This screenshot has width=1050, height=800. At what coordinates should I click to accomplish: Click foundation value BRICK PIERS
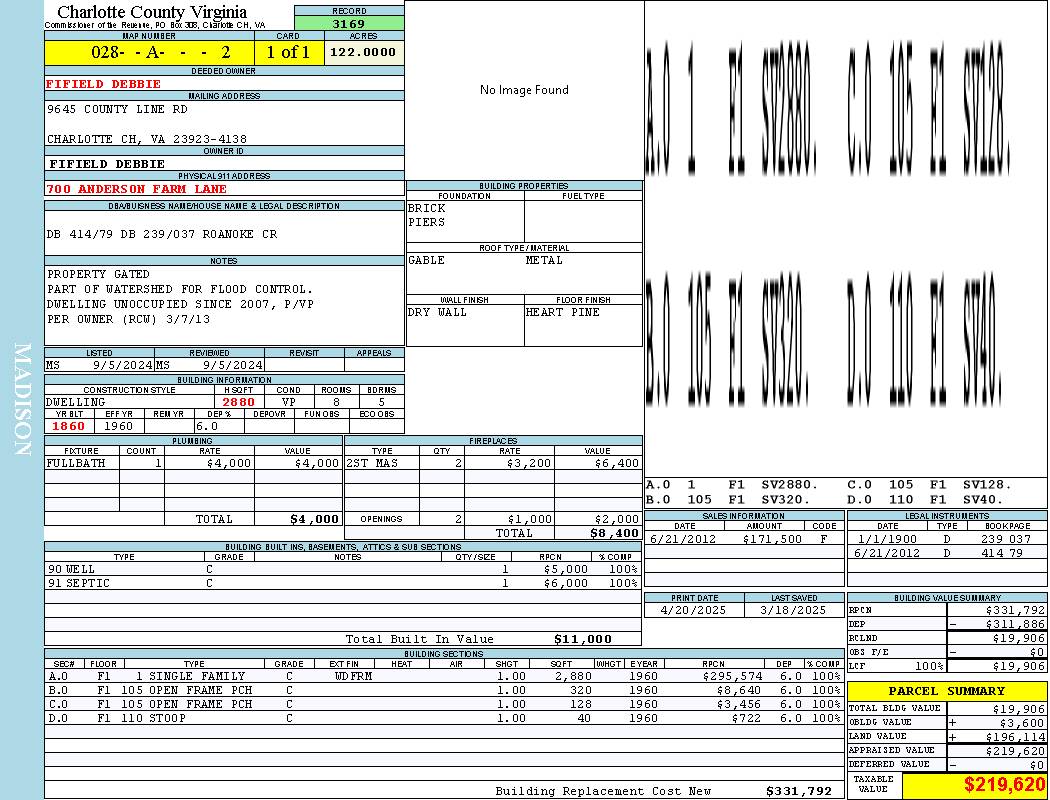(427, 215)
